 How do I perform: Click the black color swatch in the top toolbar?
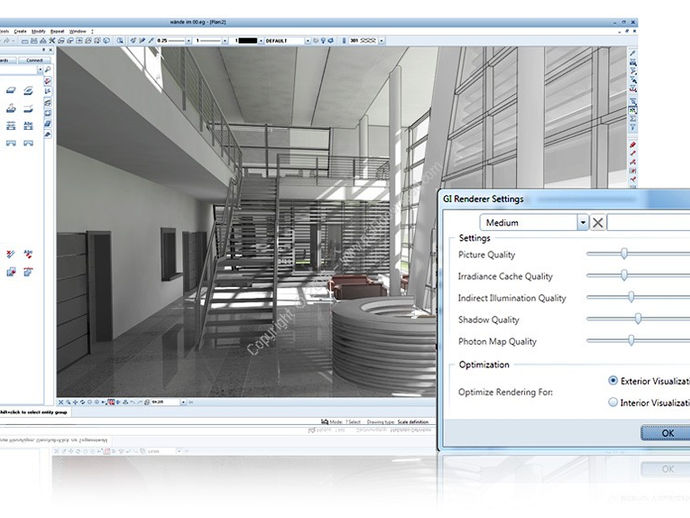pos(247,40)
